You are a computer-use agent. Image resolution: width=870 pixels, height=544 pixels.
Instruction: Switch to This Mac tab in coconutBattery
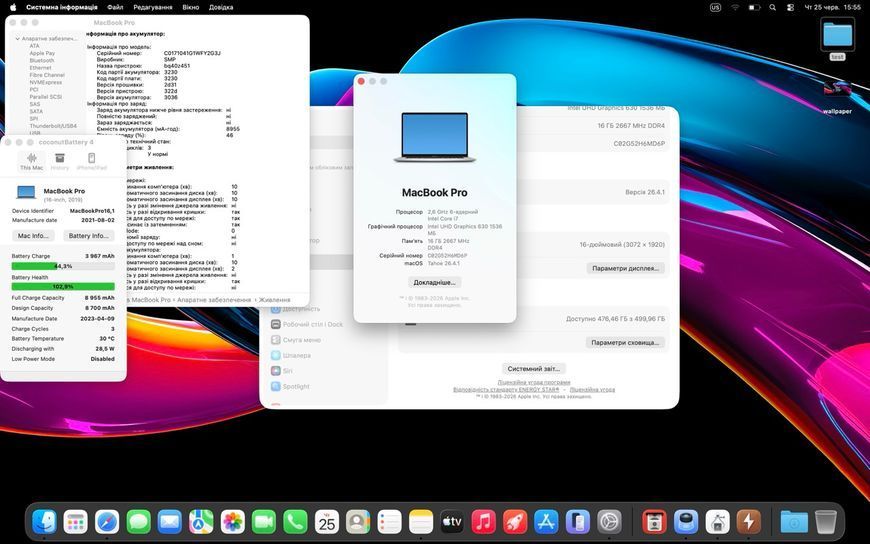point(32,162)
